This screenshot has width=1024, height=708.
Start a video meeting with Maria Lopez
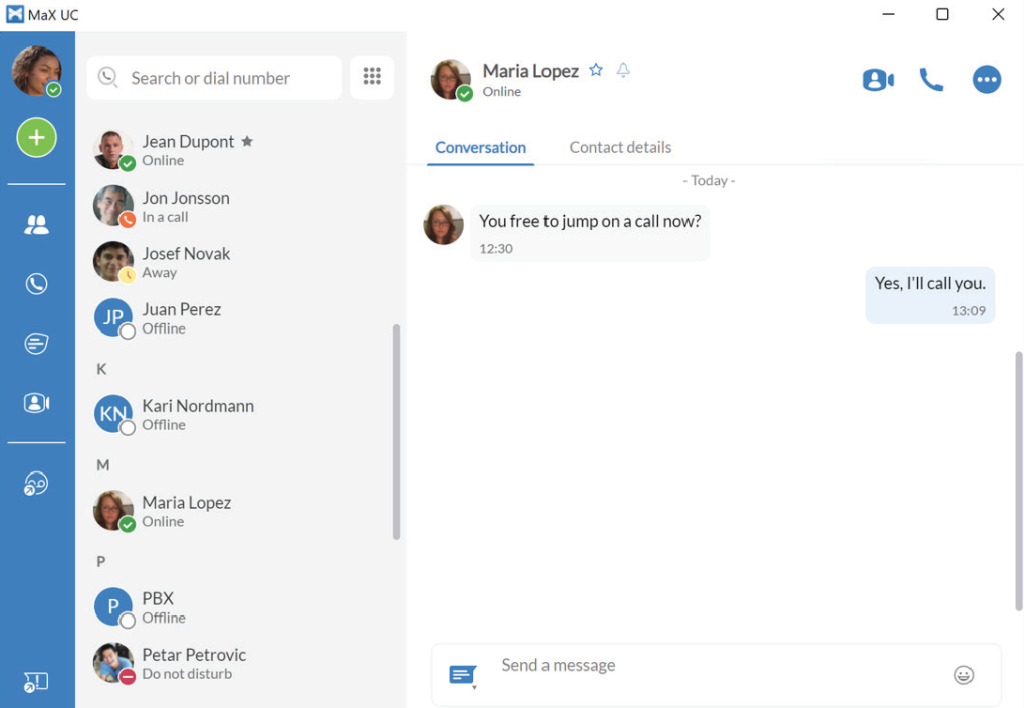(878, 80)
